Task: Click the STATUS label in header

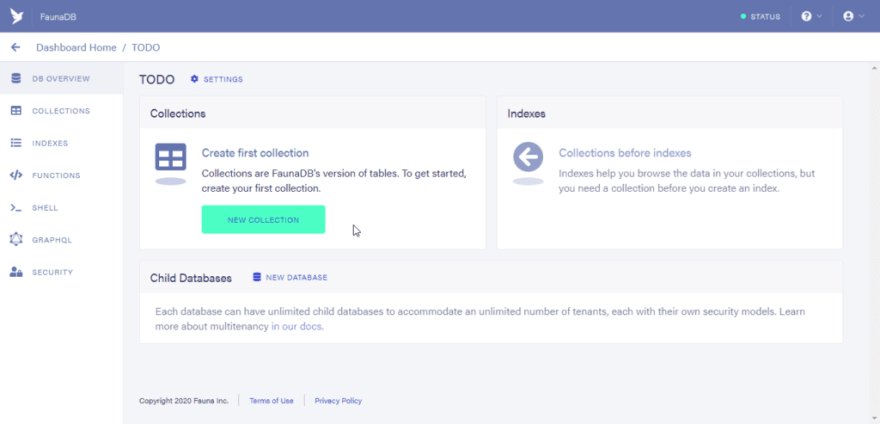Action: tap(766, 17)
